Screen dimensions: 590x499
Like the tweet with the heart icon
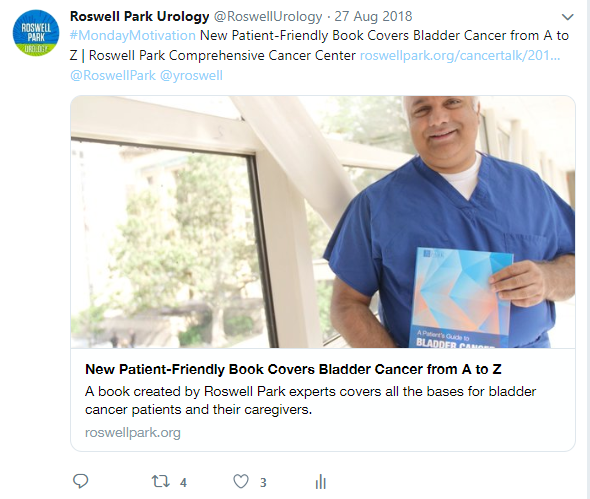(241, 481)
